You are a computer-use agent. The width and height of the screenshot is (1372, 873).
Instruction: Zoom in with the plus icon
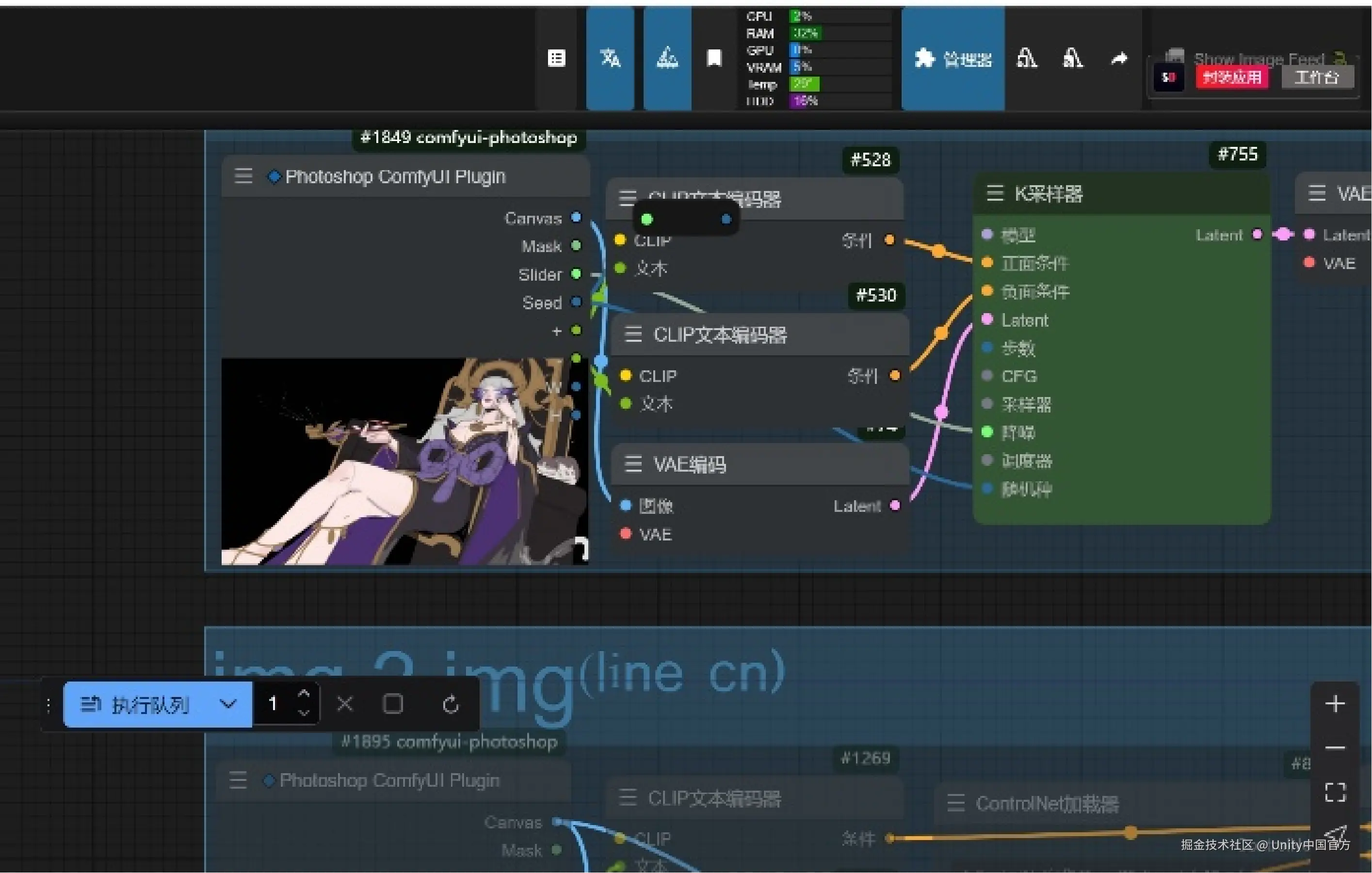pos(1334,704)
